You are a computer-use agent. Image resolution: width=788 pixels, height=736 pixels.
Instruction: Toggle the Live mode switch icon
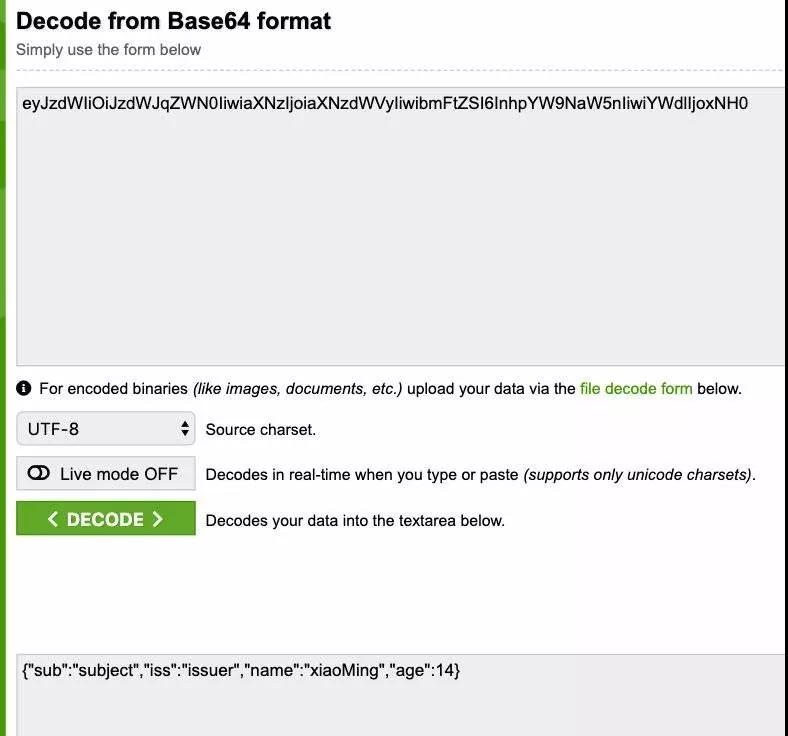click(39, 473)
